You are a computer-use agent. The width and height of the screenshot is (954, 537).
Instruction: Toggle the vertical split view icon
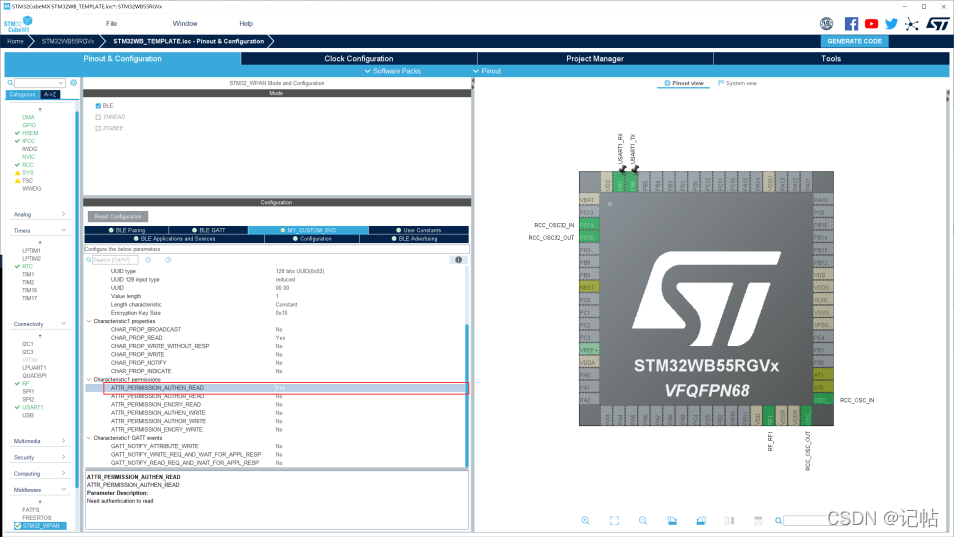click(x=729, y=521)
